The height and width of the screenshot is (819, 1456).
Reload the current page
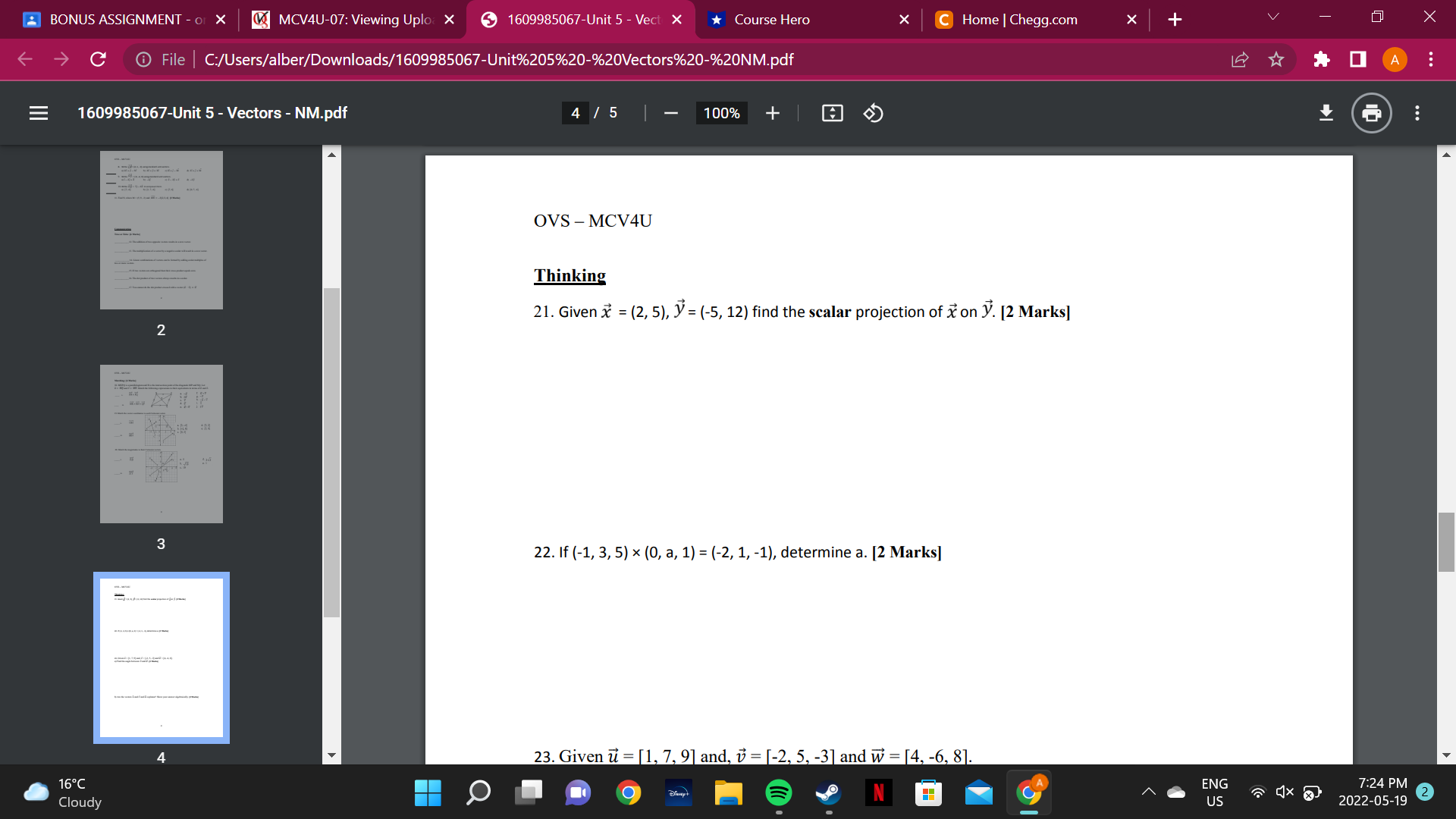[x=98, y=59]
